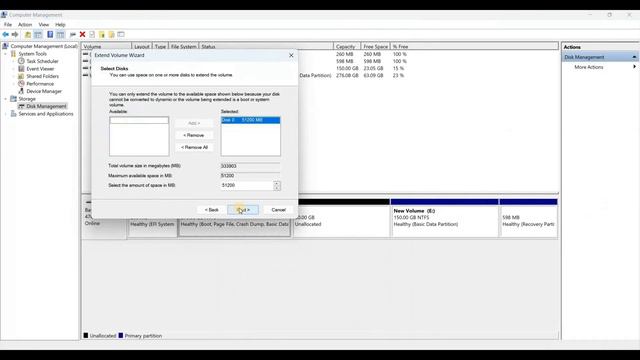Toggle the Show/Hide Action Pane toolbar icon
Viewport: 640px width, 360px height.
pos(60,35)
